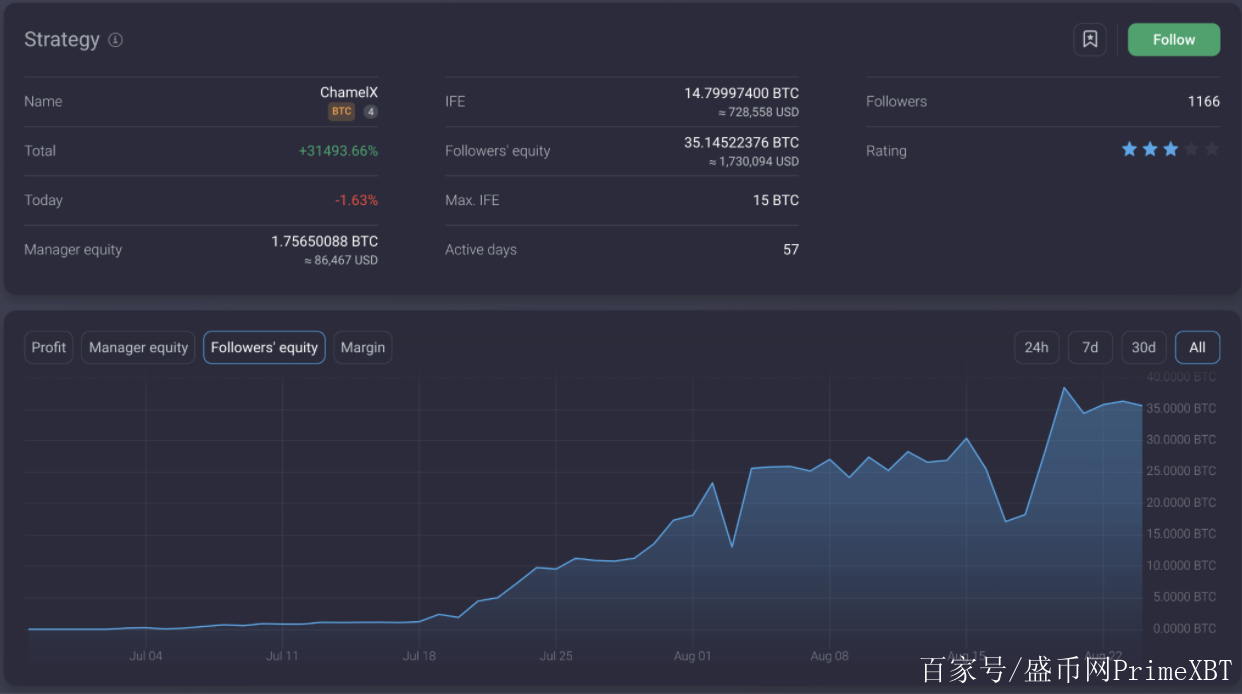Viewport: 1242px width, 694px height.
Task: Click manager equity value 1.75650088 BTC
Action: [325, 241]
